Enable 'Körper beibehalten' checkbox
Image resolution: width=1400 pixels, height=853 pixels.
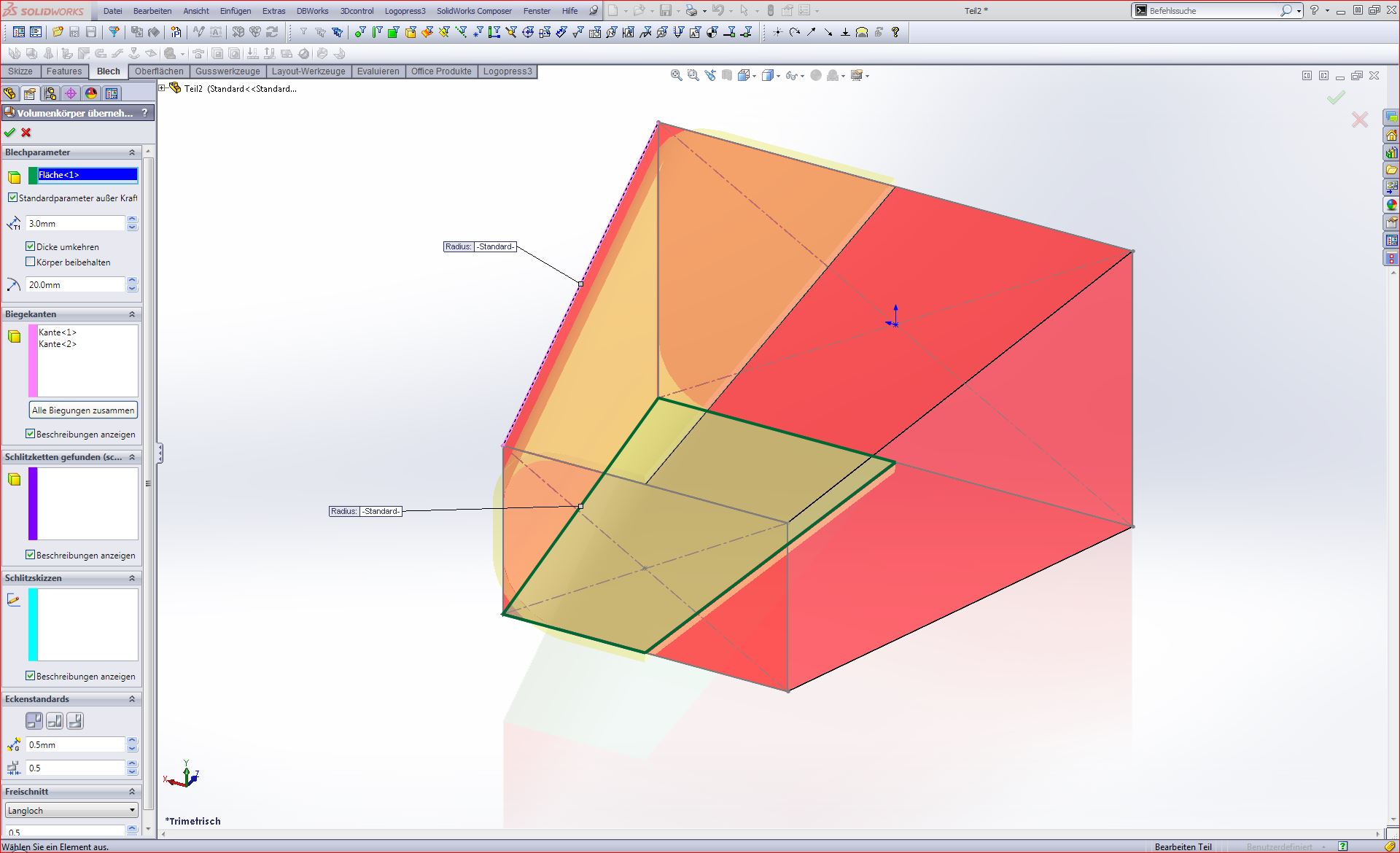[31, 262]
